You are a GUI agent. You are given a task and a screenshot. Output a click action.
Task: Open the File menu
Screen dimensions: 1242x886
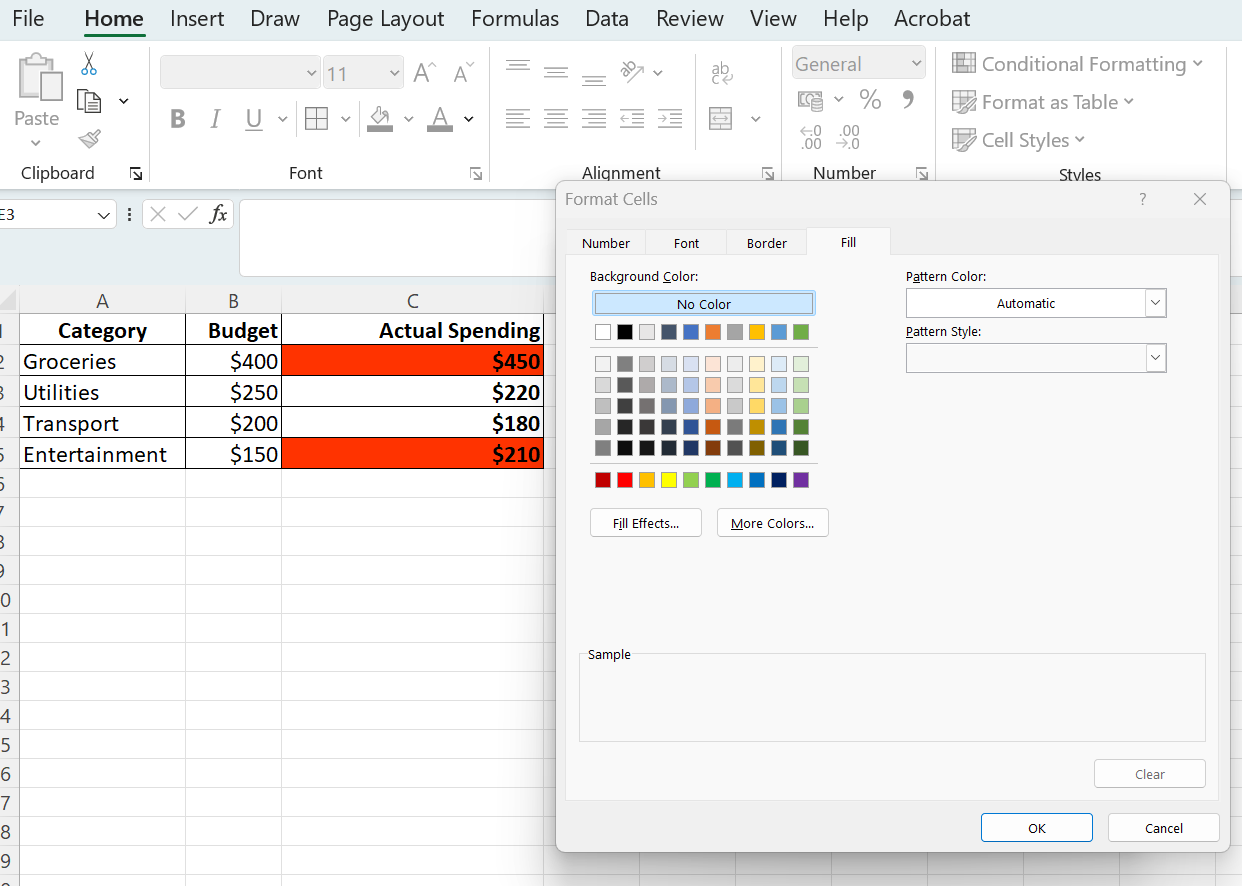(28, 18)
